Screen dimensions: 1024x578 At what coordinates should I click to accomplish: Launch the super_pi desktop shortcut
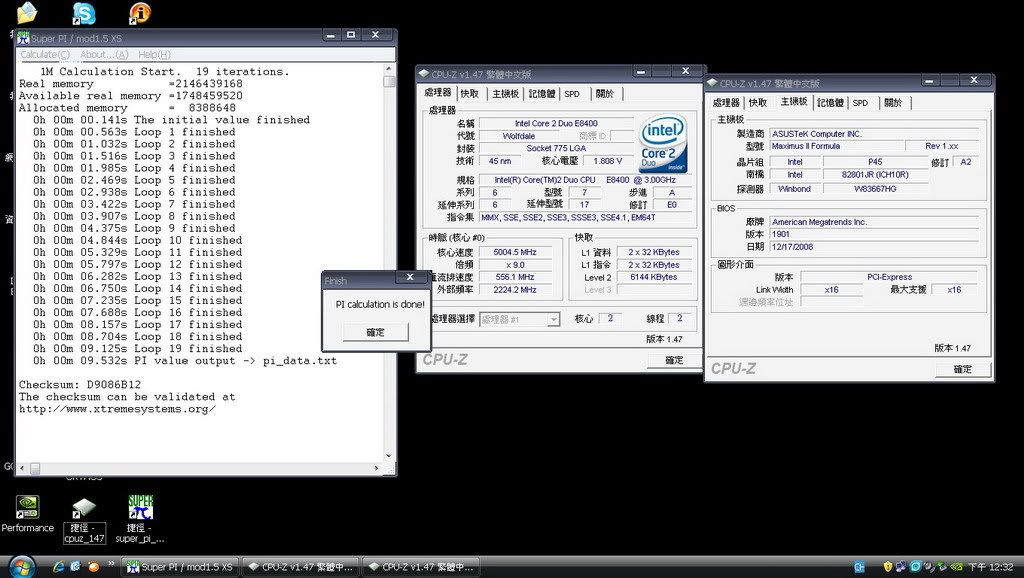140,520
